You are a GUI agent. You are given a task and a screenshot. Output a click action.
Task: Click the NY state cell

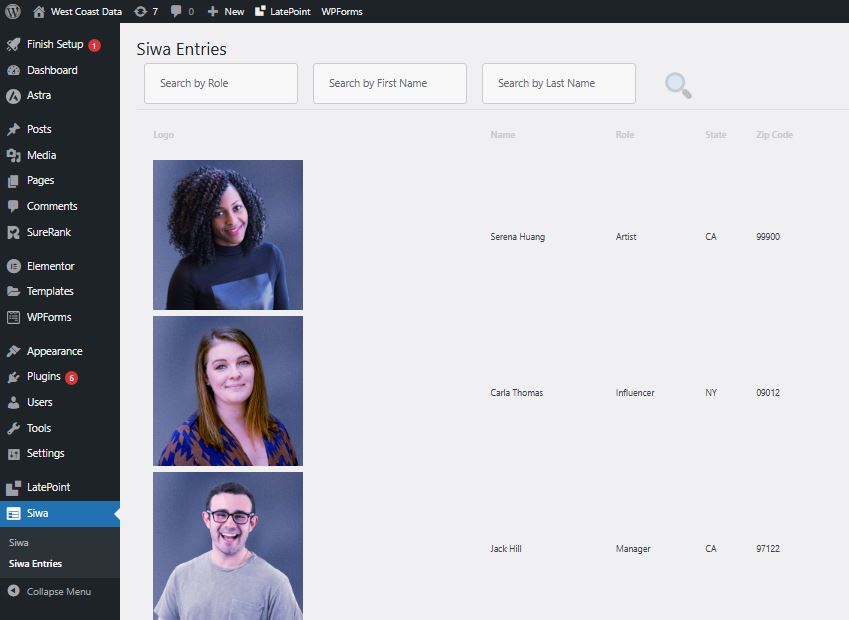pos(711,393)
